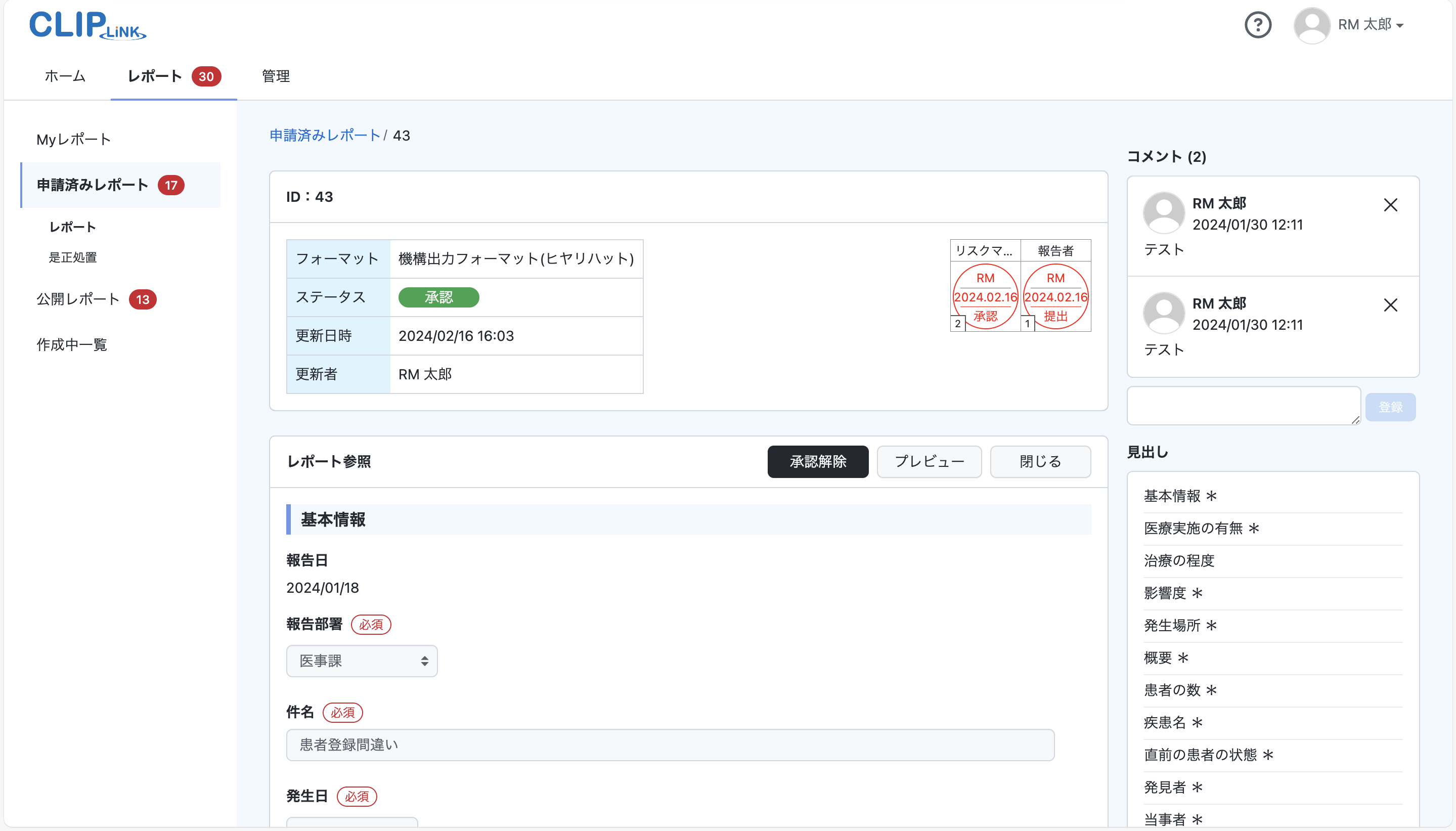Switch to the 管理 tab
Screen dimensions: 1456x831
click(x=275, y=76)
